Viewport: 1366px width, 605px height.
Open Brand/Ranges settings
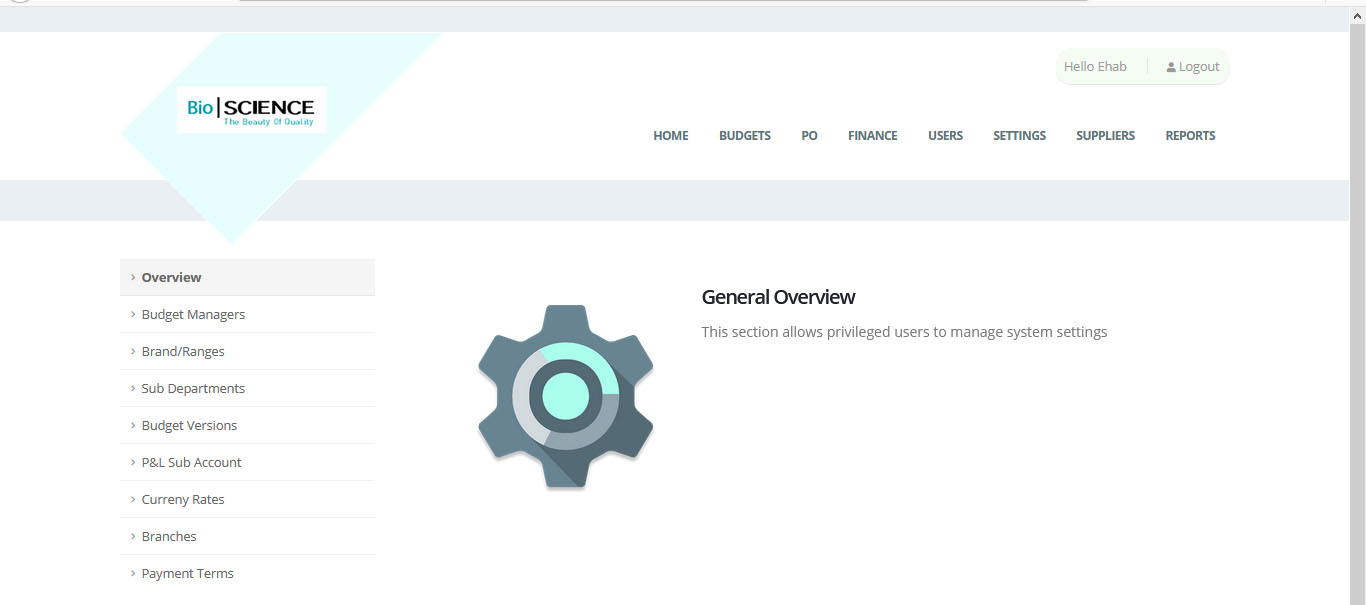(x=247, y=352)
